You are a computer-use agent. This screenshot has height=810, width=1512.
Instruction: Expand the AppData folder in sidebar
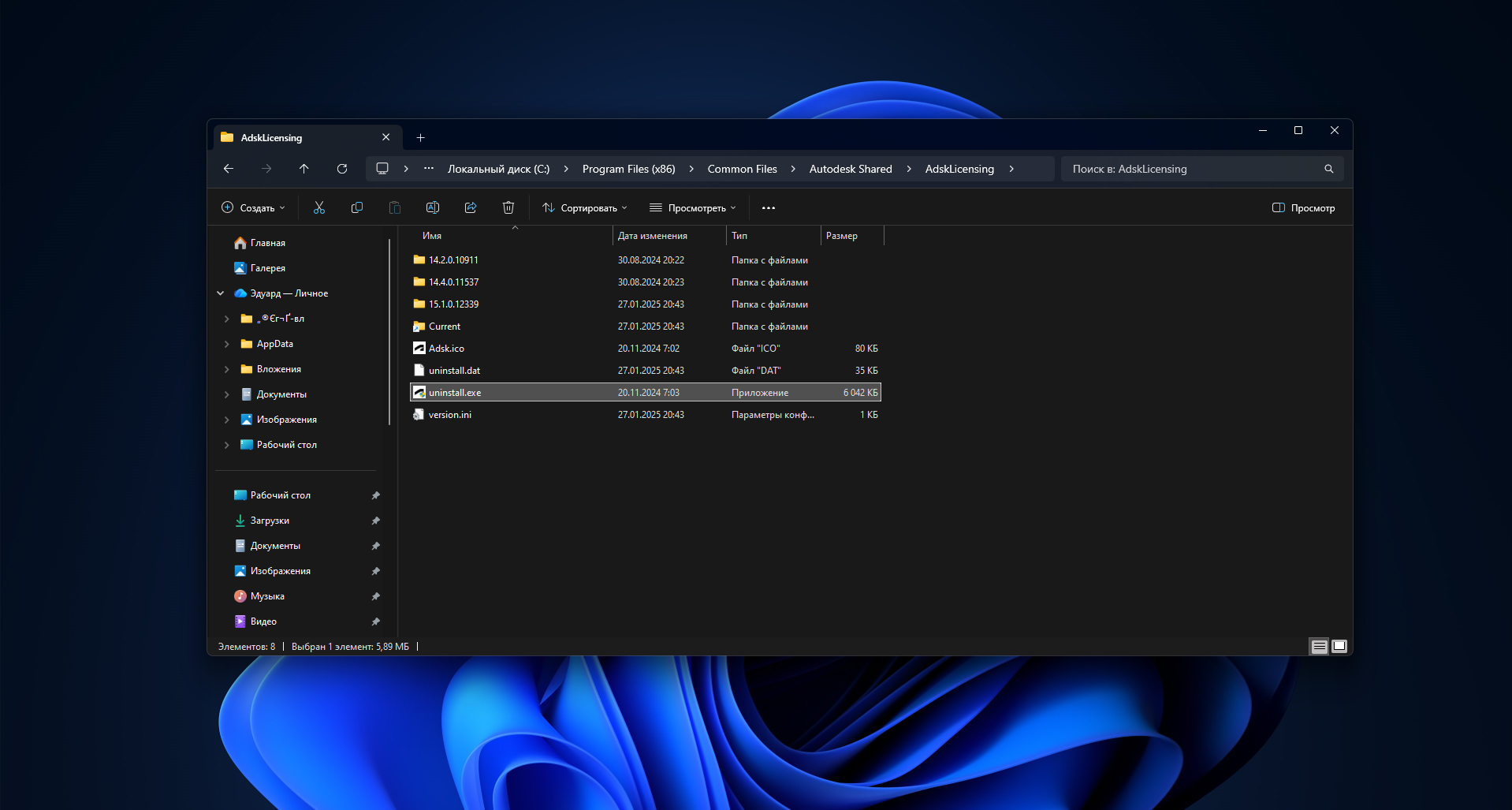click(227, 344)
